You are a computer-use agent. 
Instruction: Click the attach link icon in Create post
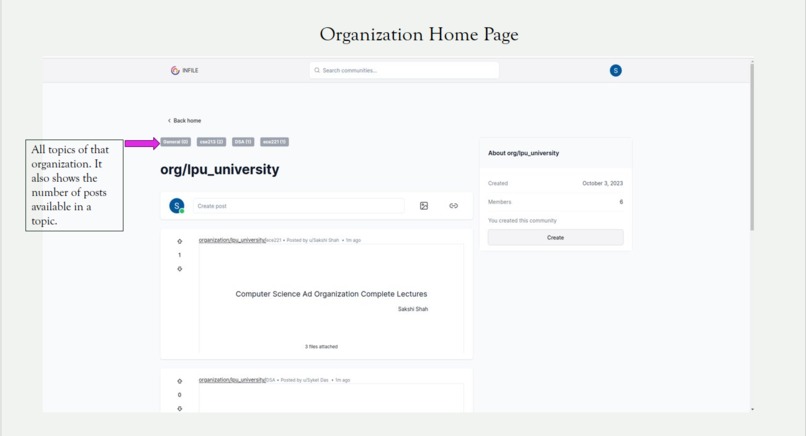point(453,206)
